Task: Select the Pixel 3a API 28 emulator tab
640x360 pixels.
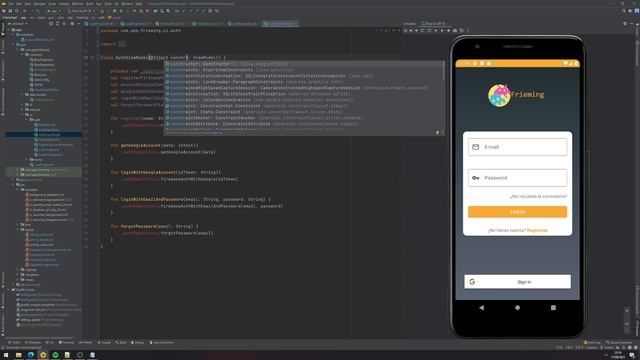Action: tap(435, 24)
